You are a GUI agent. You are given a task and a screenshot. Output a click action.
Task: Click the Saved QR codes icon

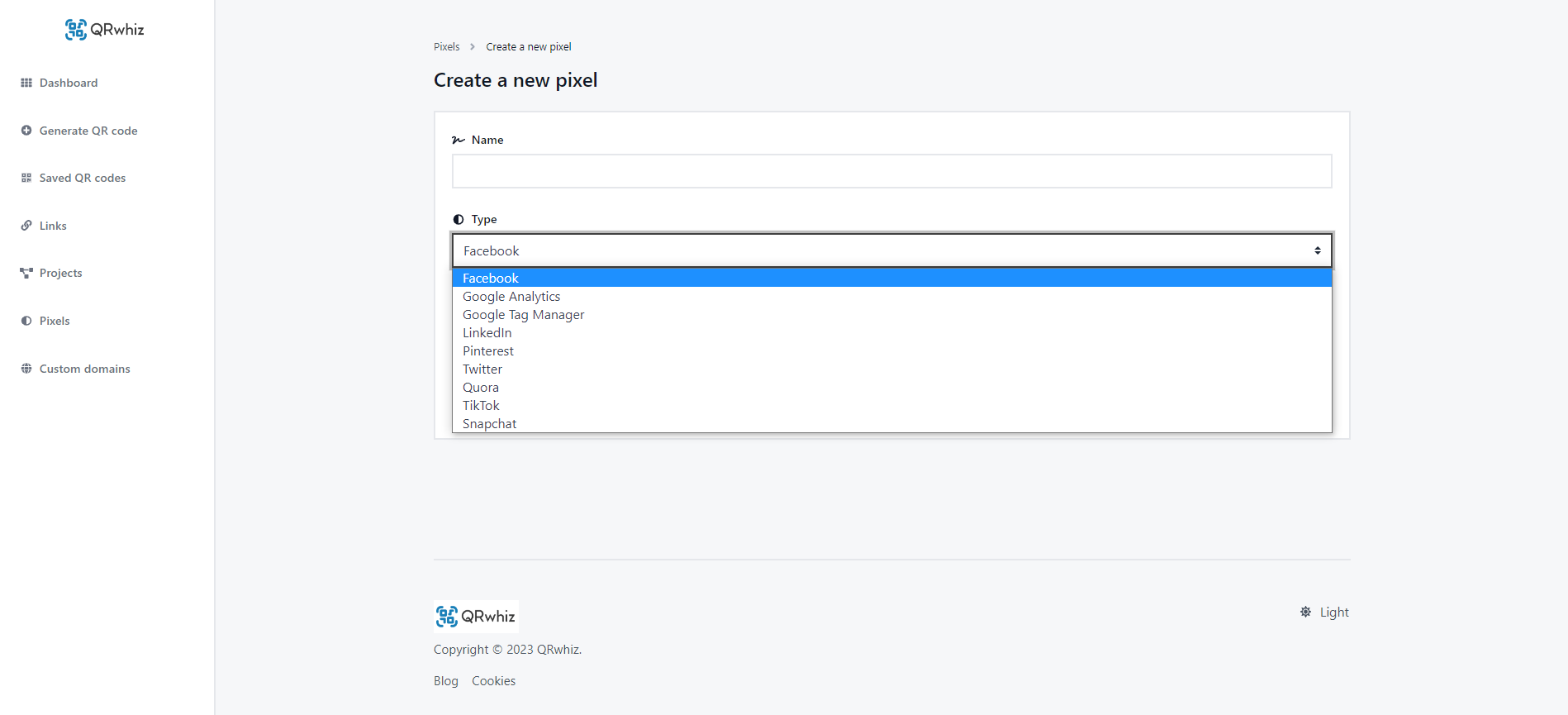click(x=26, y=178)
